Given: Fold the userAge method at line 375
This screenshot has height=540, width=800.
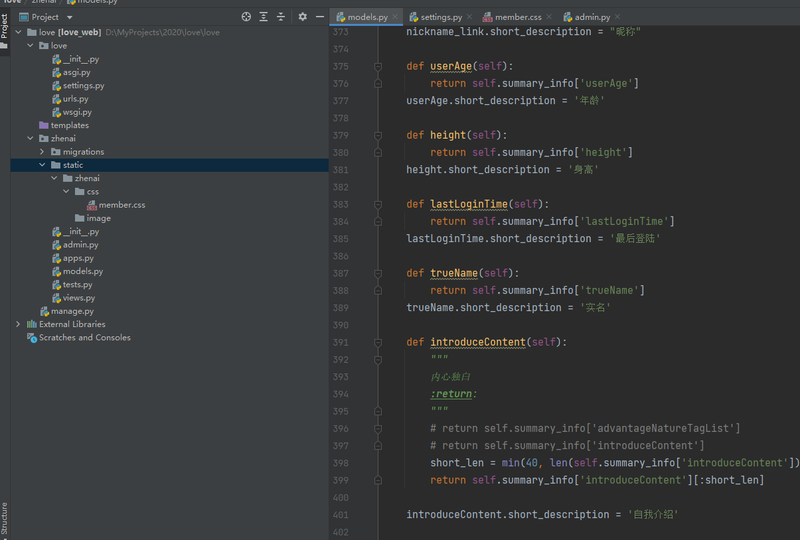Looking at the screenshot, I should pos(378,66).
